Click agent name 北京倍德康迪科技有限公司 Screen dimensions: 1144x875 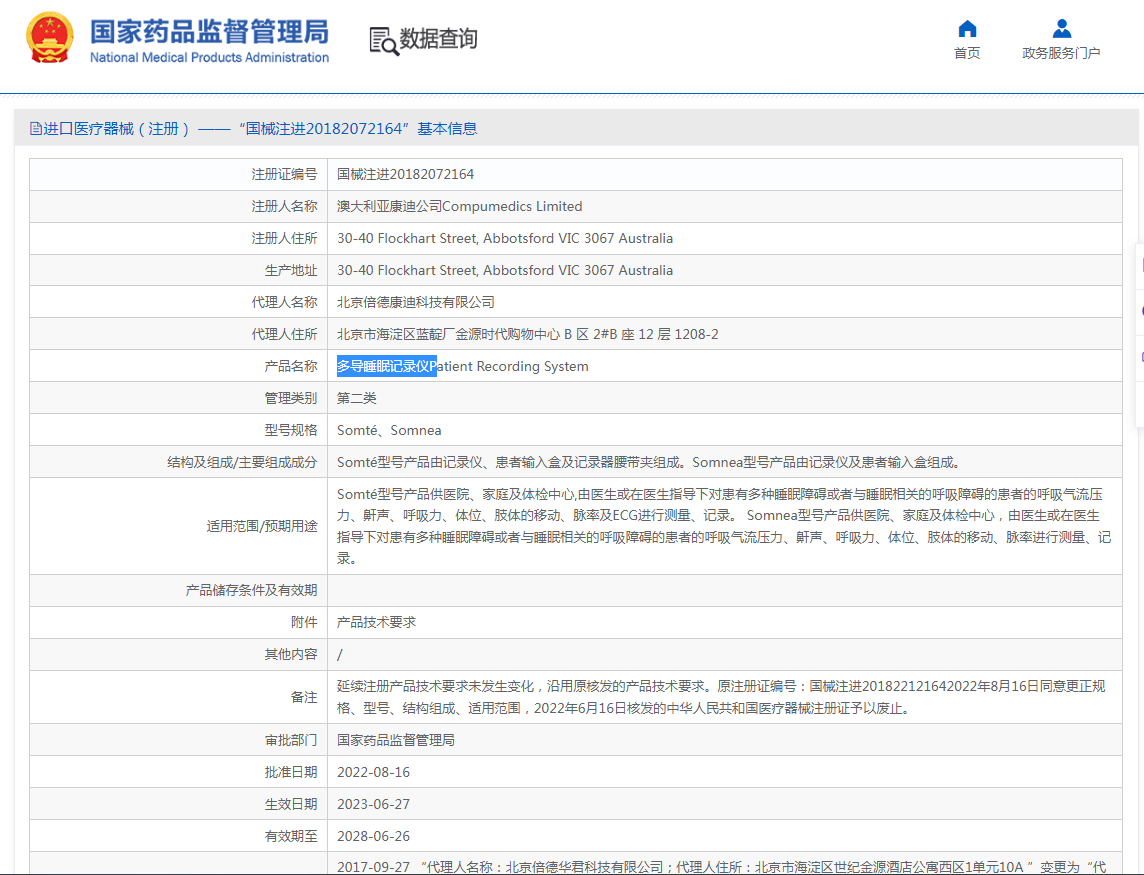tap(416, 302)
